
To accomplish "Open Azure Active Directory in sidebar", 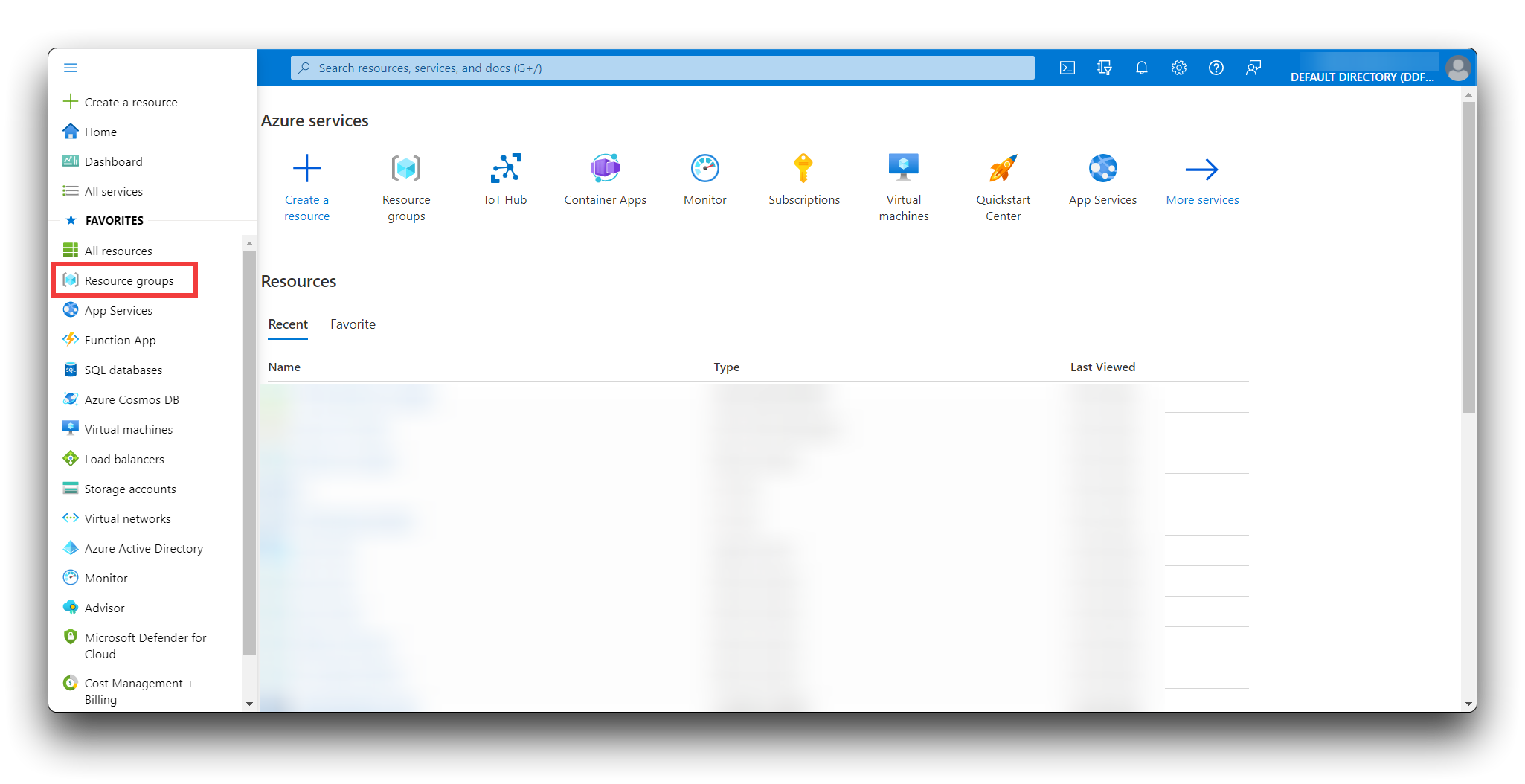I will click(133, 548).
